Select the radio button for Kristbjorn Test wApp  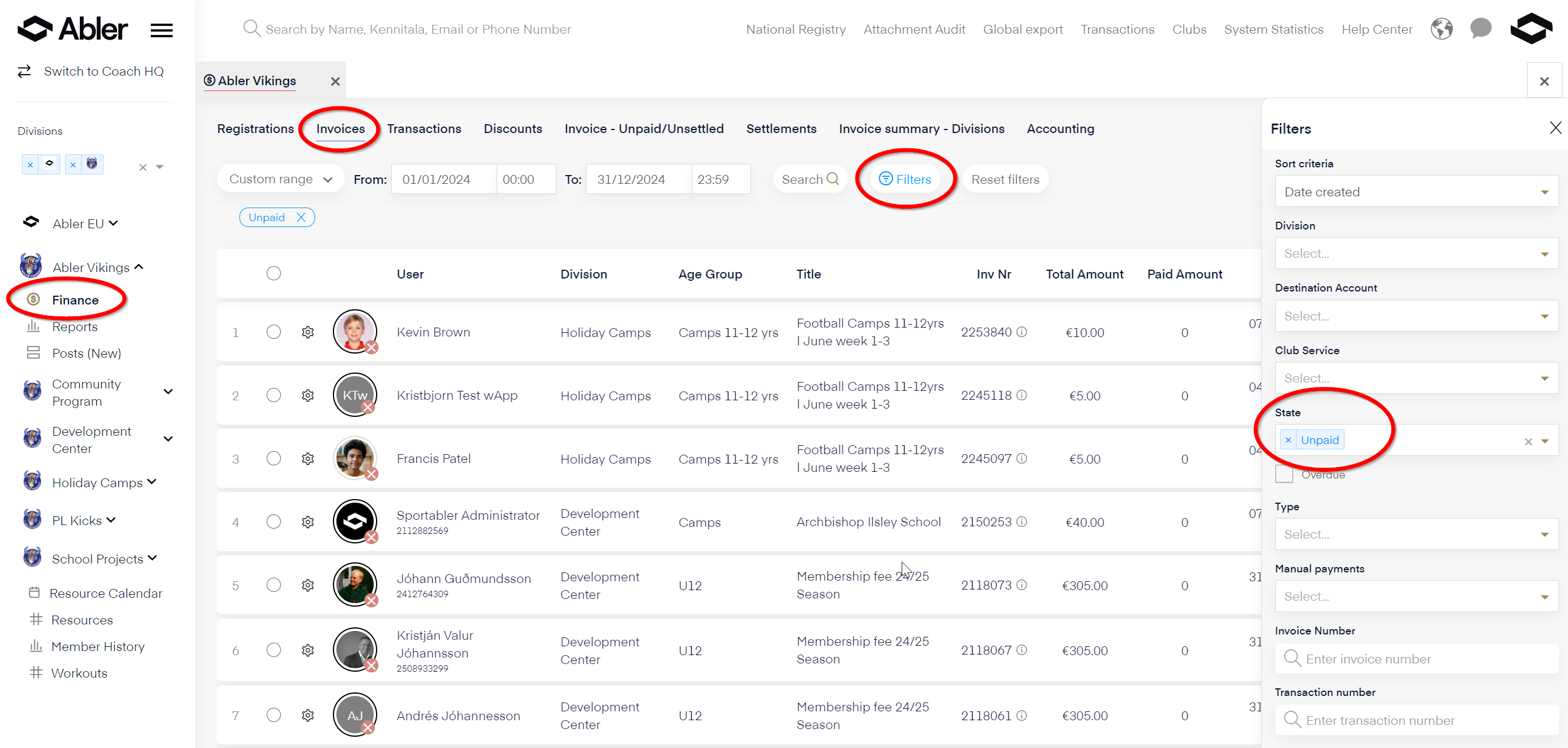tap(274, 396)
